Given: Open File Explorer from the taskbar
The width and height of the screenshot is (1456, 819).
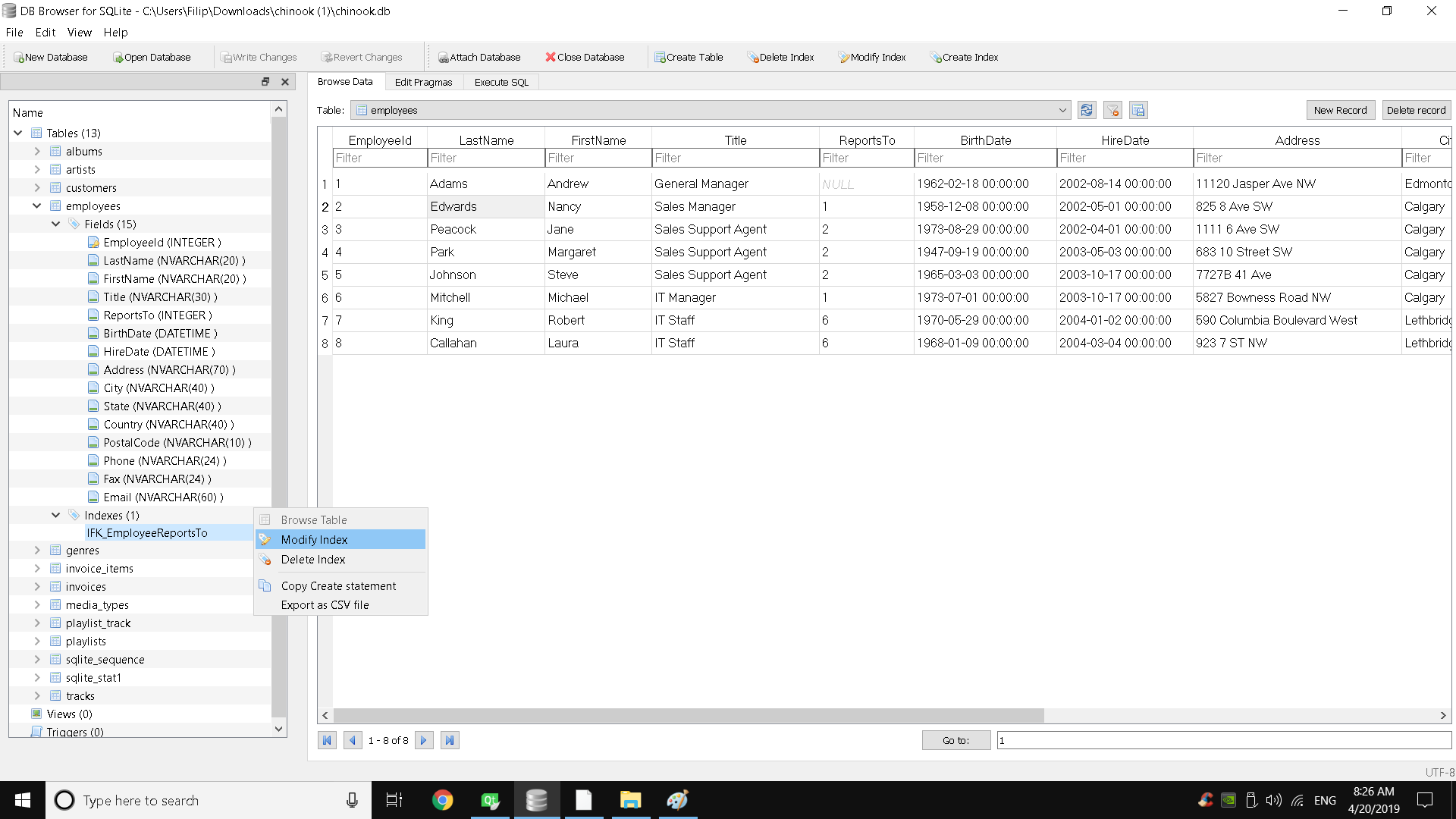Looking at the screenshot, I should 630,800.
